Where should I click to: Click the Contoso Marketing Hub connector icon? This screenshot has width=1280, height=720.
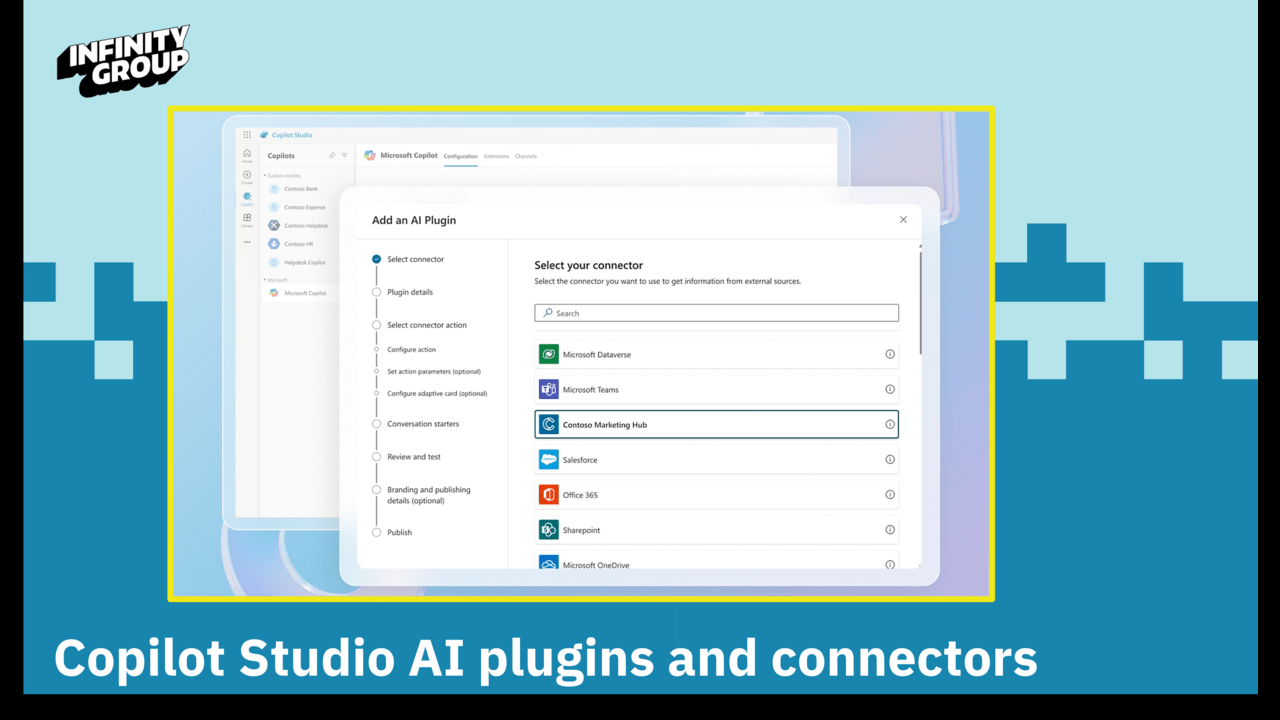548,424
